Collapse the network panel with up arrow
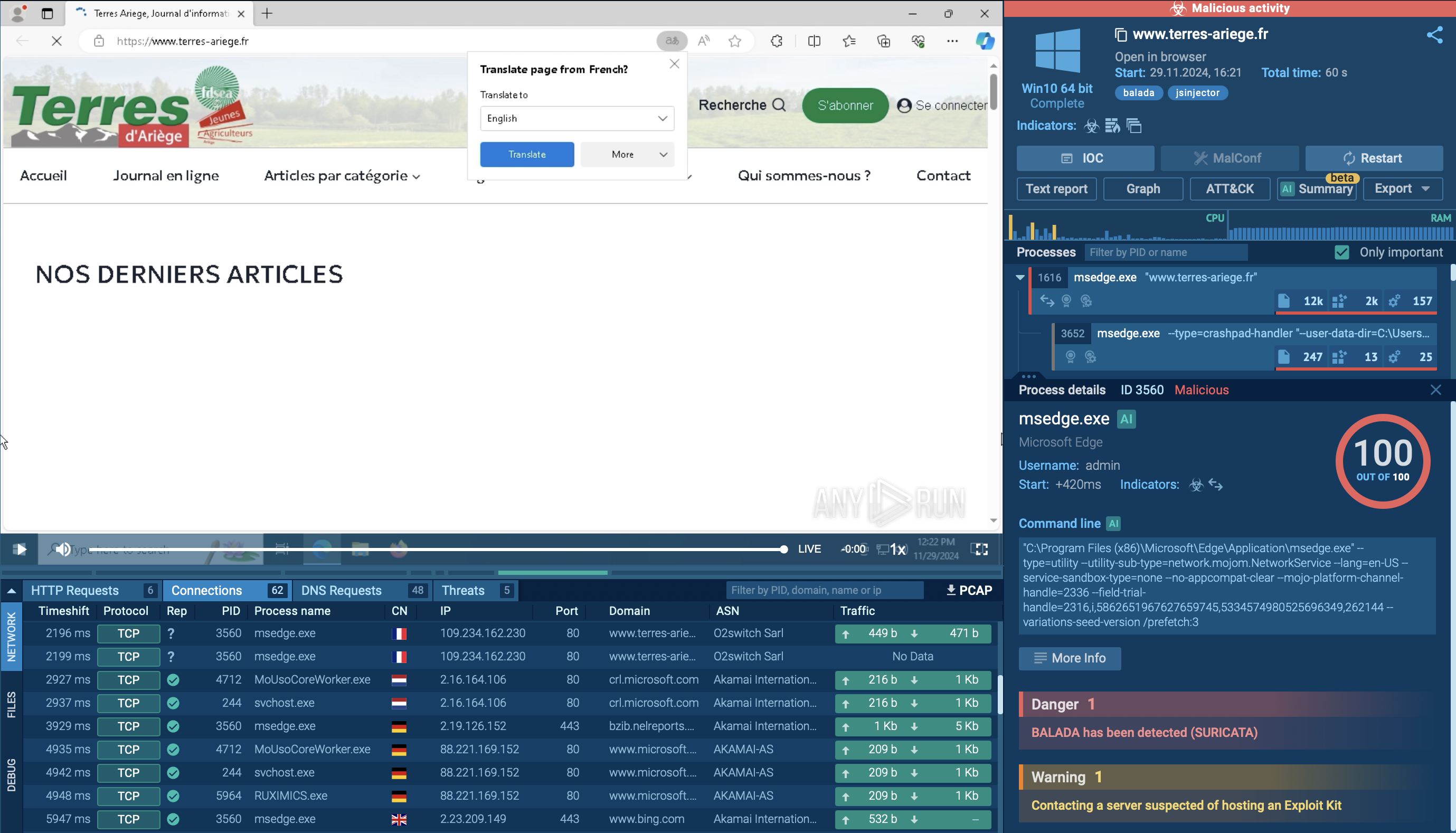Screen dimensions: 1456x833 (12, 590)
